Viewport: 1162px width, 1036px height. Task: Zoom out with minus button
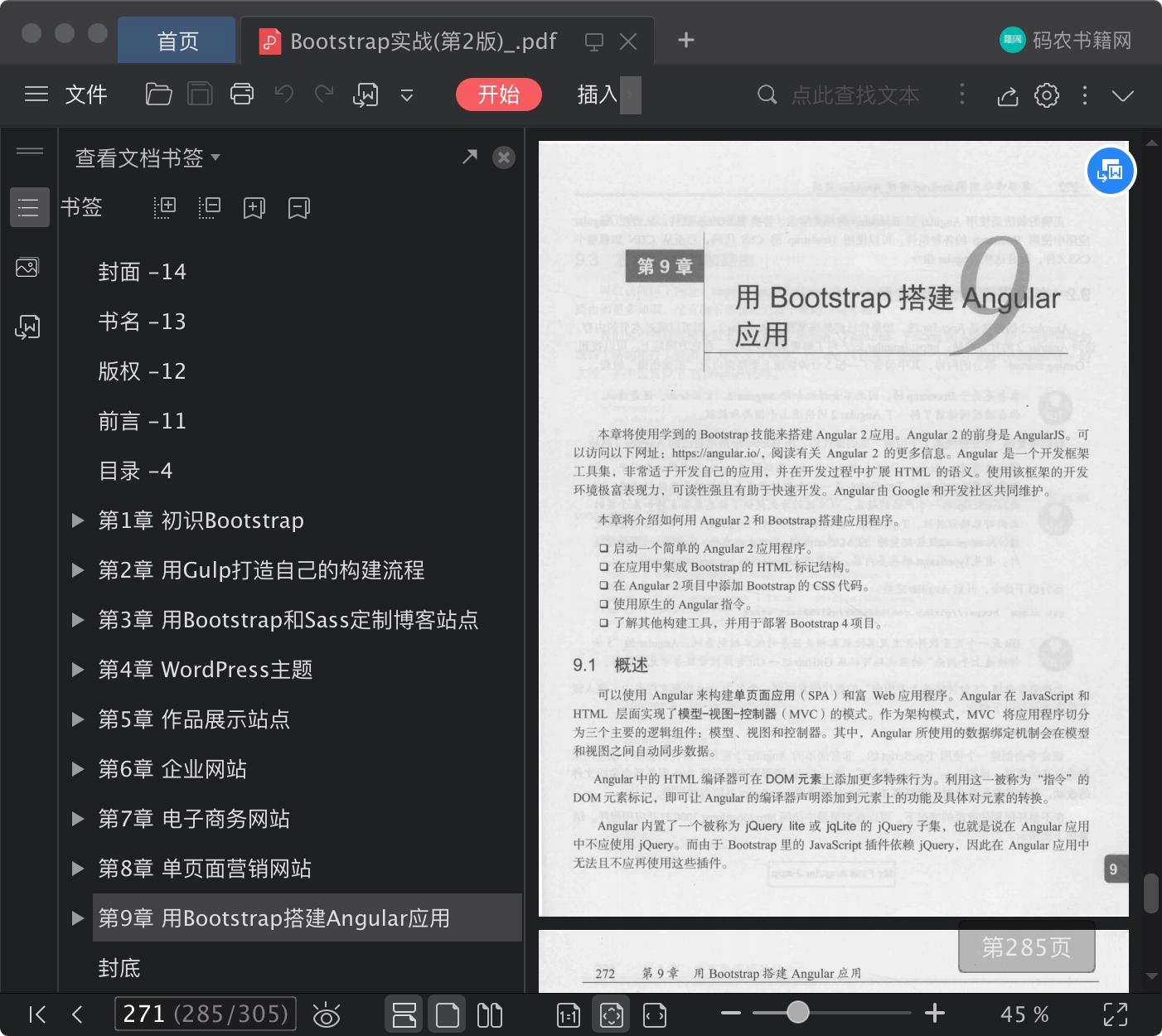click(731, 1013)
